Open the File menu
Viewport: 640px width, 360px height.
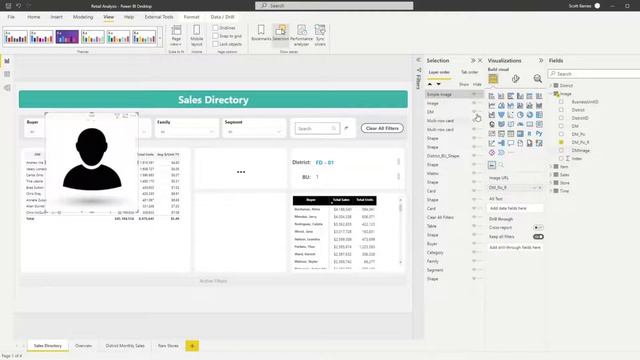(x=11, y=17)
